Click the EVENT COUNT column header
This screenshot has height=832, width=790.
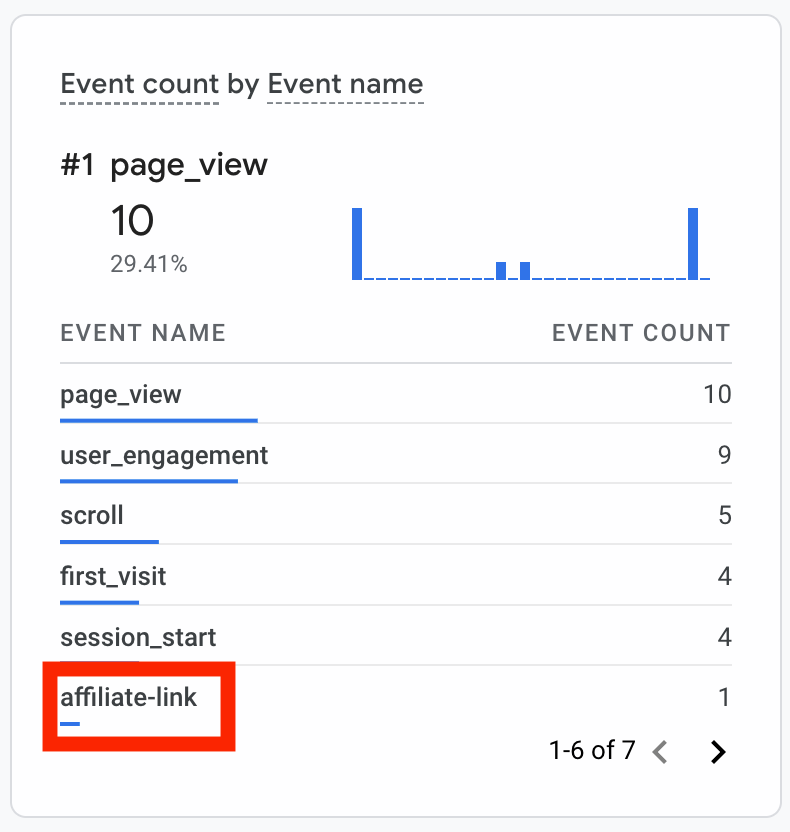[x=641, y=333]
